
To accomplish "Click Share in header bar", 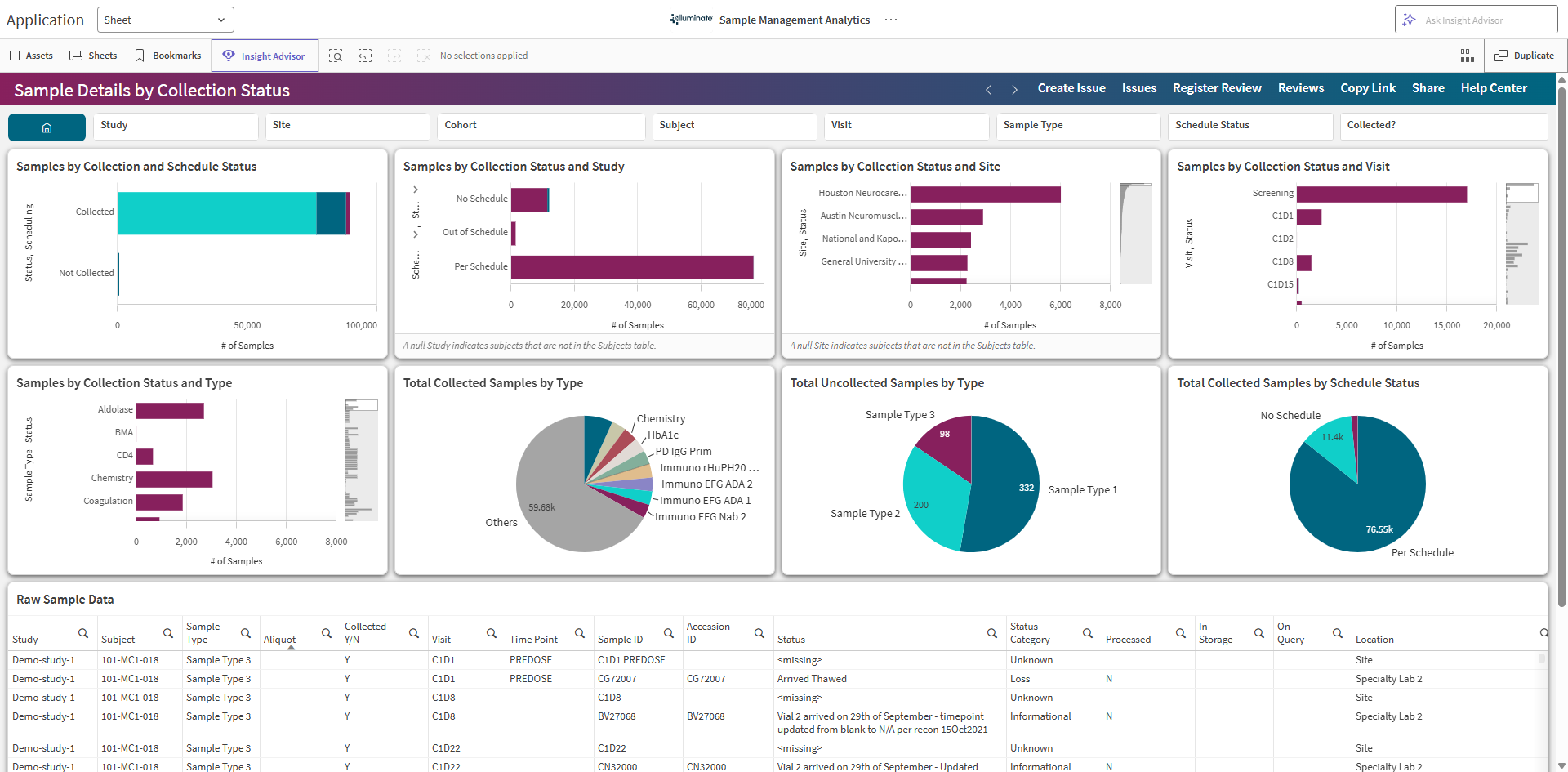I will coord(1428,88).
